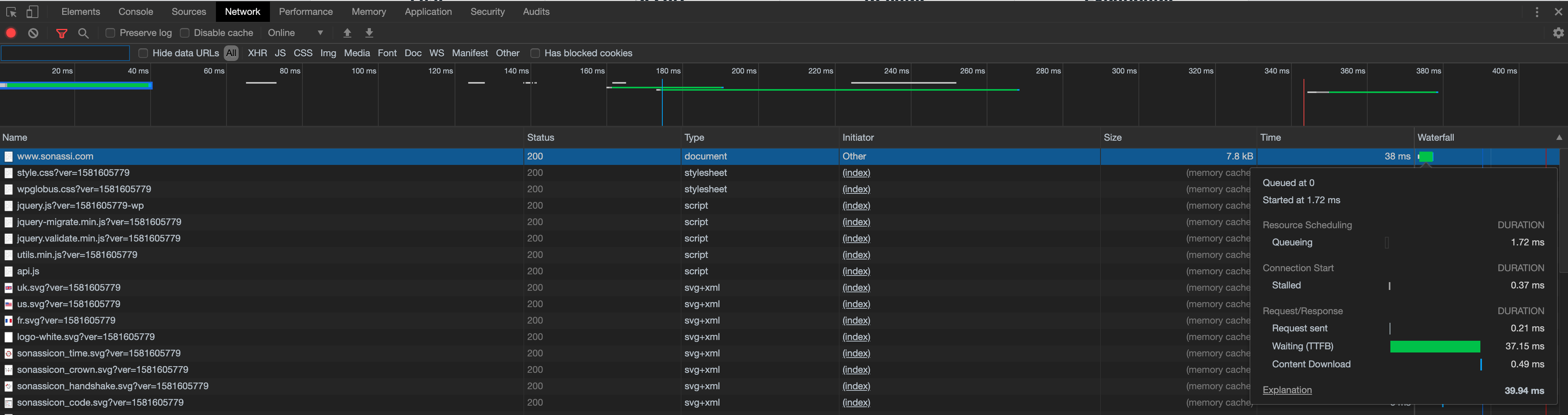The height and width of the screenshot is (415, 1568).
Task: Sort by the Initiator column header
Action: coord(970,137)
